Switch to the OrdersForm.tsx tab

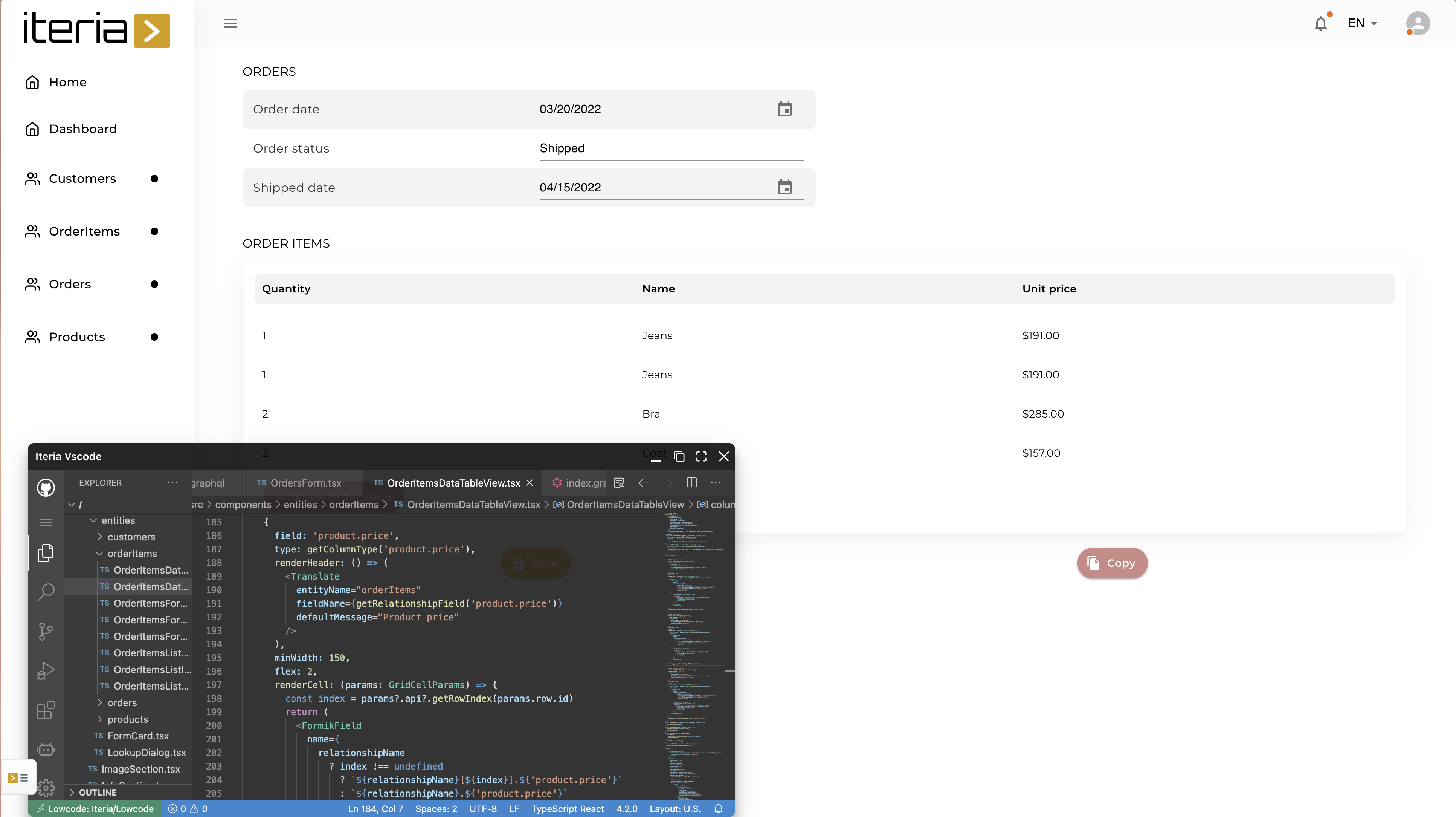[305, 483]
